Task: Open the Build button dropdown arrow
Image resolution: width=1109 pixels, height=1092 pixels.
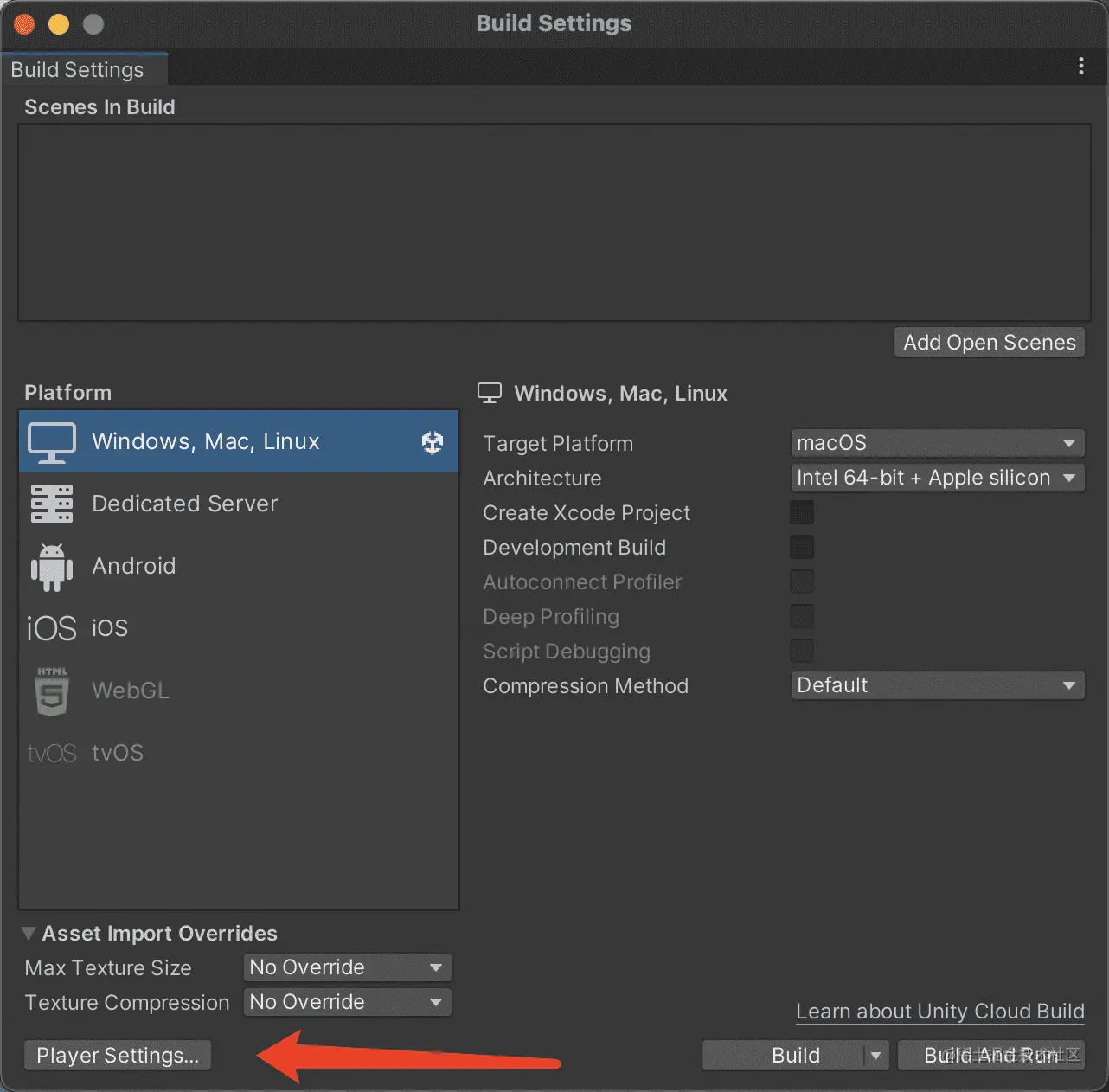Action: (x=875, y=1056)
